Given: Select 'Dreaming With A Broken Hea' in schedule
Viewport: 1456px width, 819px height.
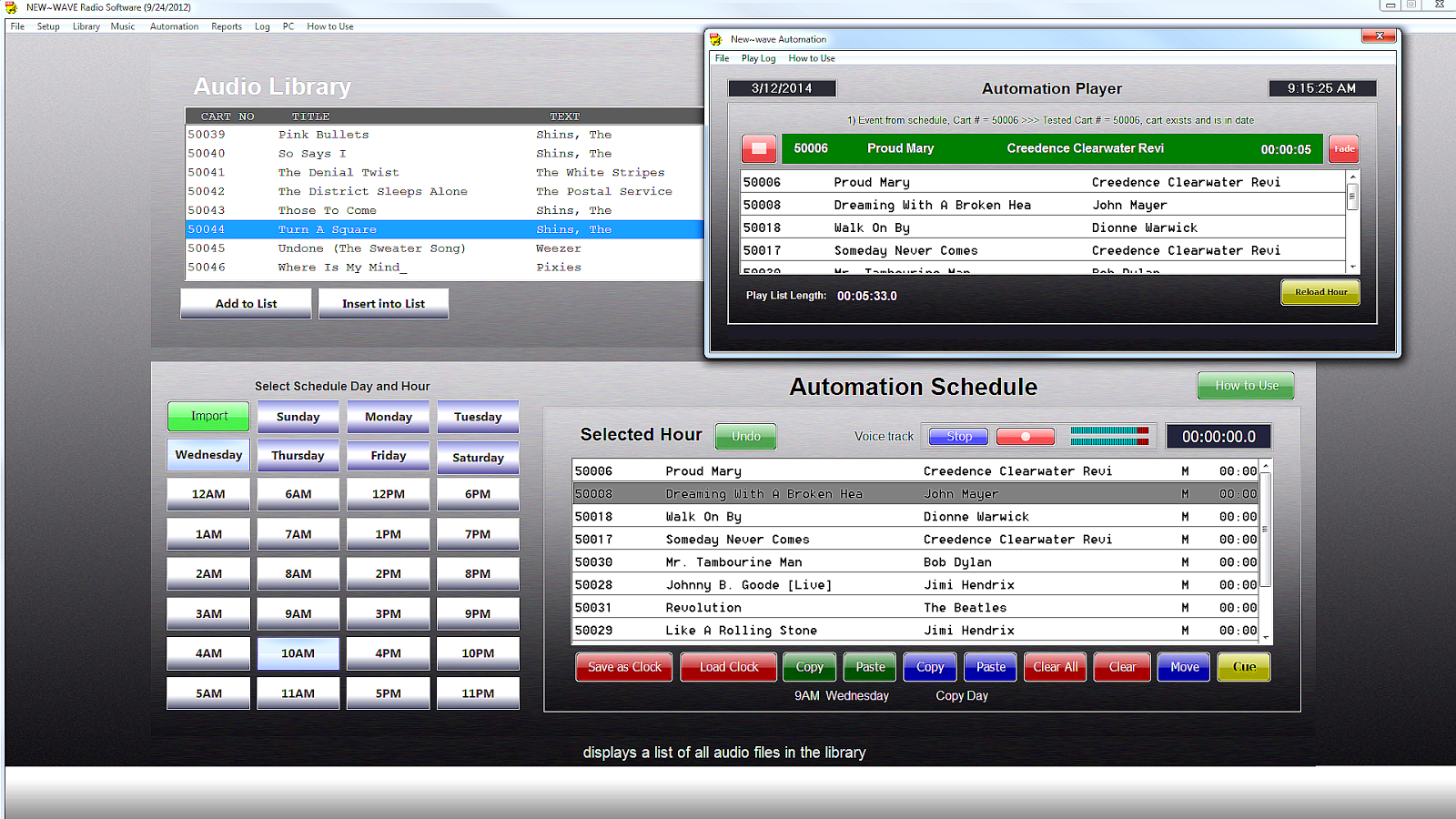Looking at the screenshot, I should [915, 494].
